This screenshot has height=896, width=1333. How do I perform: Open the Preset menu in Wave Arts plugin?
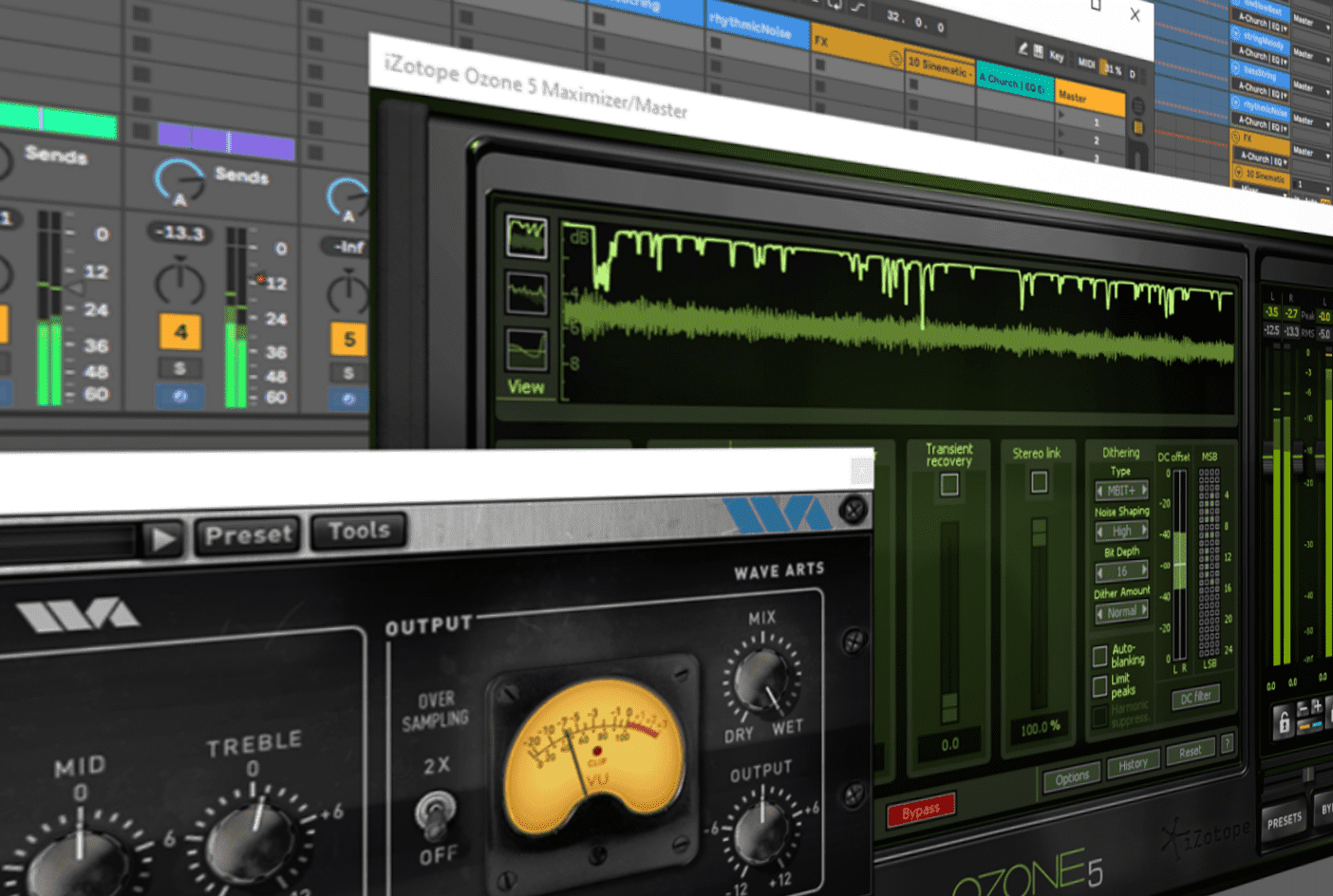click(248, 535)
